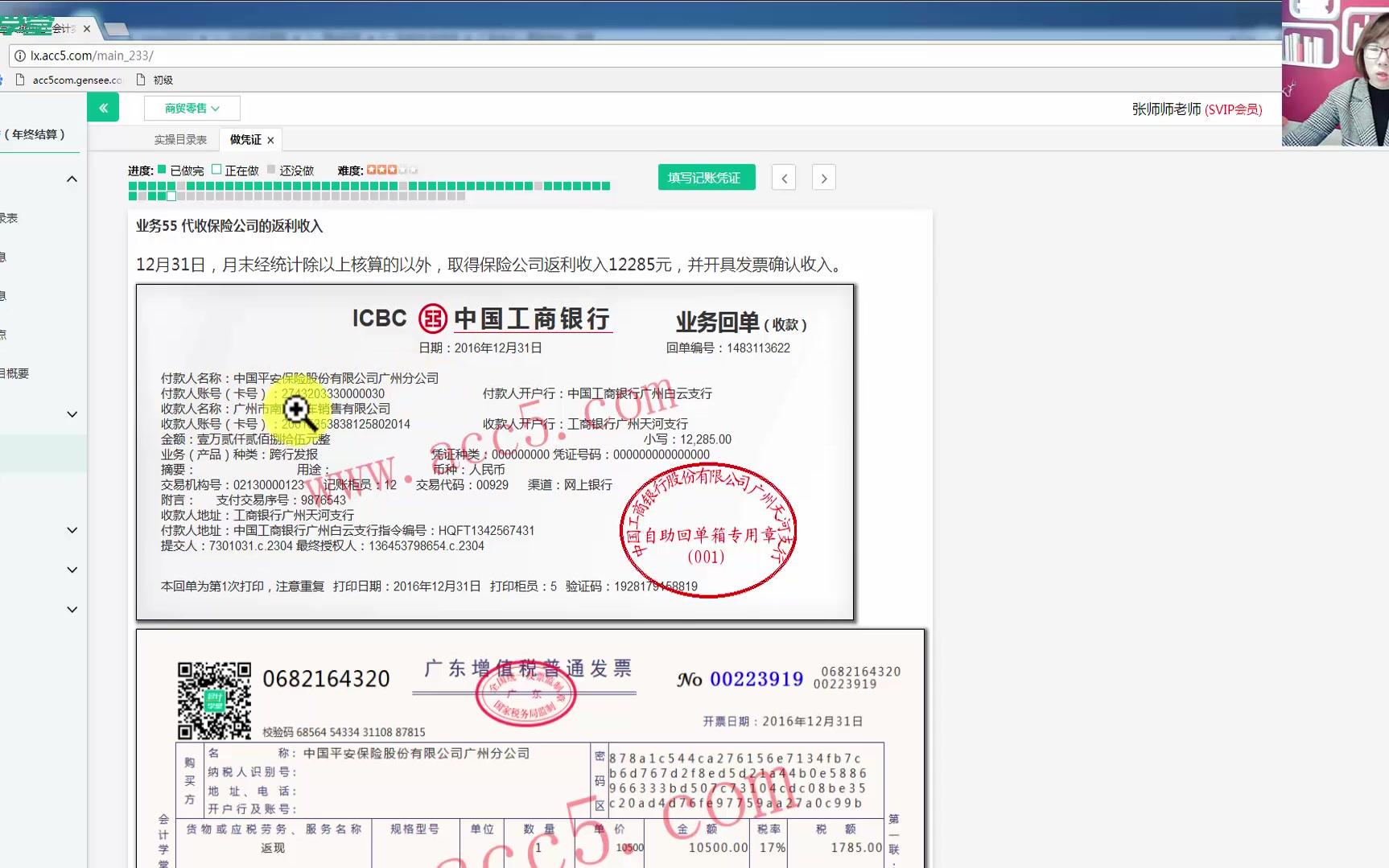Select the first green square in the progress grid

(x=133, y=186)
